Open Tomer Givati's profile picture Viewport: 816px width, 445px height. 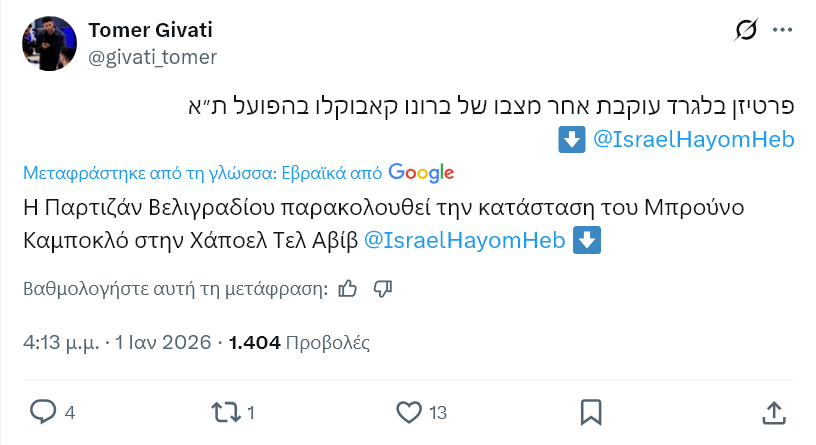pos(50,43)
